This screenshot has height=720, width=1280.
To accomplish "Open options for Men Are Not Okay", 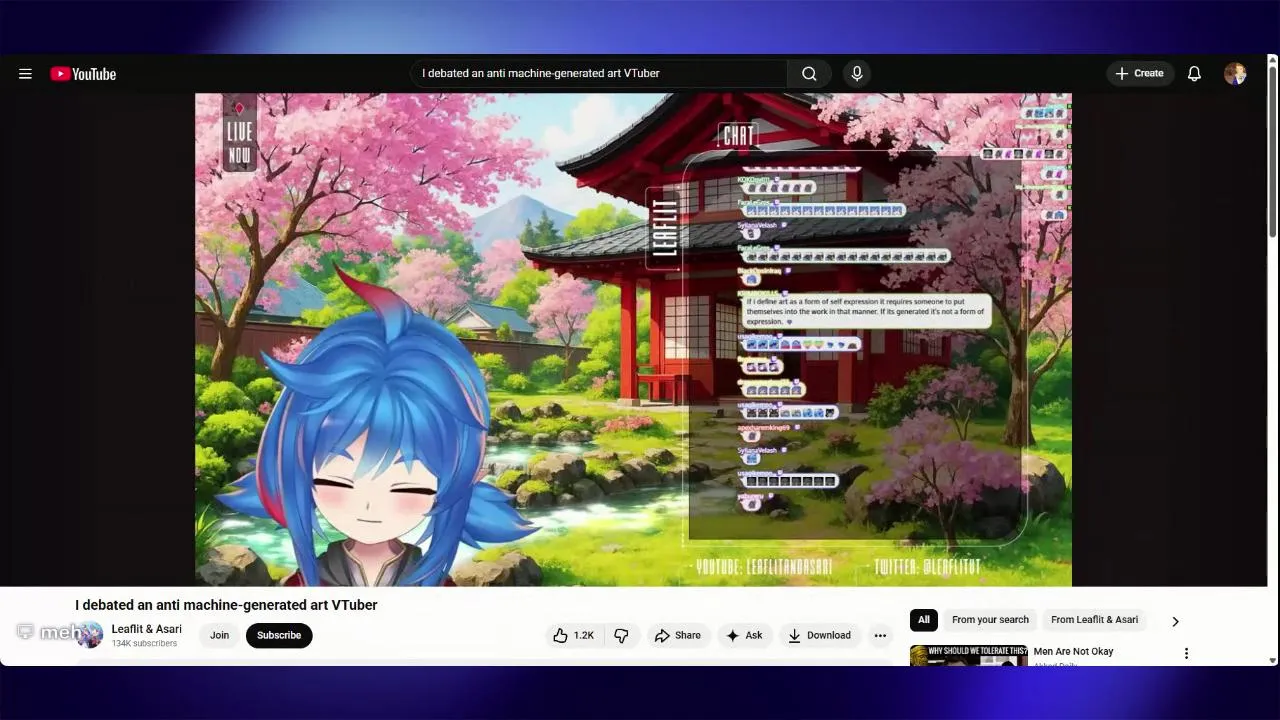I will click(x=1186, y=654).
